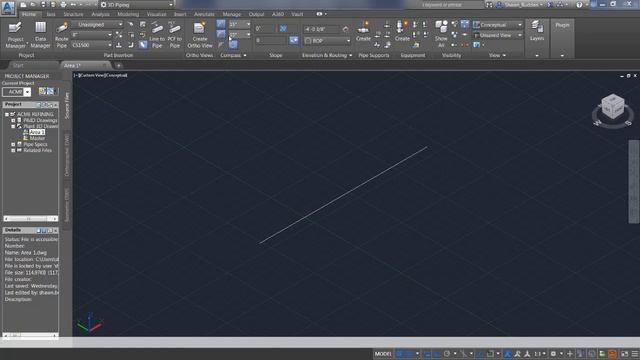Toggle the slope enable button in Slope panel
Viewport: 640px width, 360px height.
coord(293,40)
